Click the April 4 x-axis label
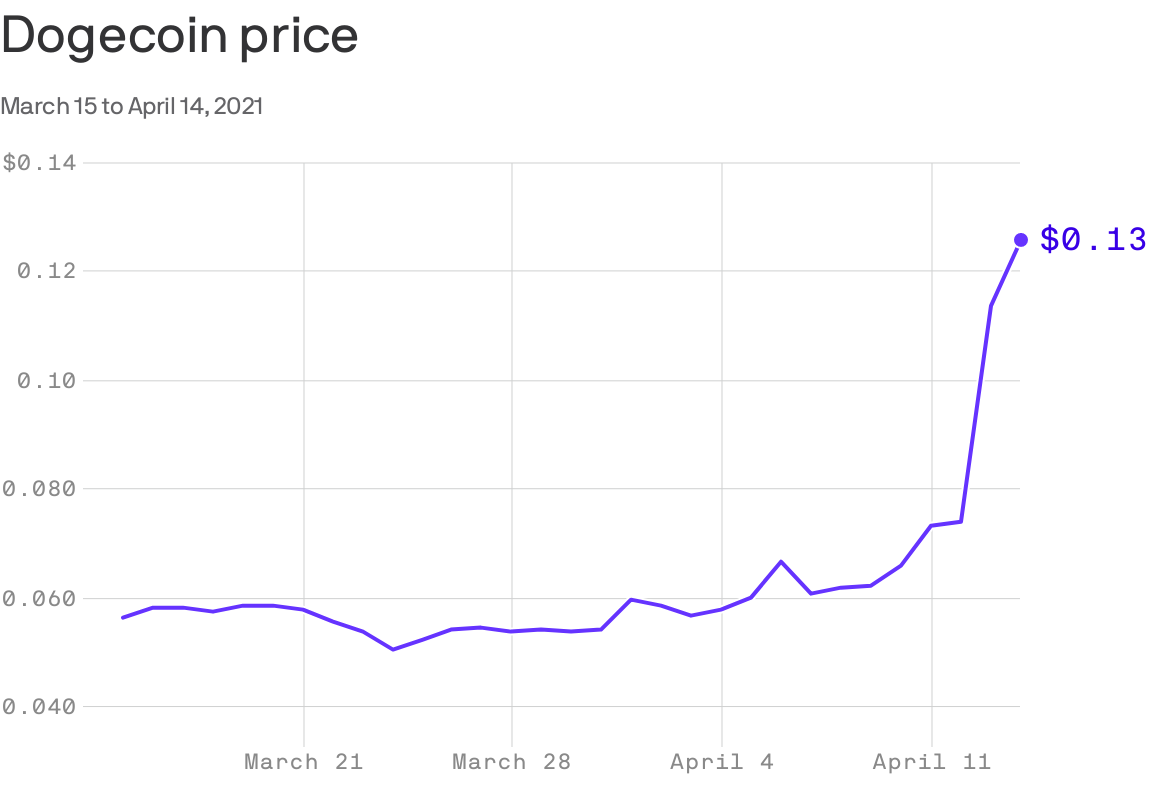 pyautogui.click(x=721, y=762)
